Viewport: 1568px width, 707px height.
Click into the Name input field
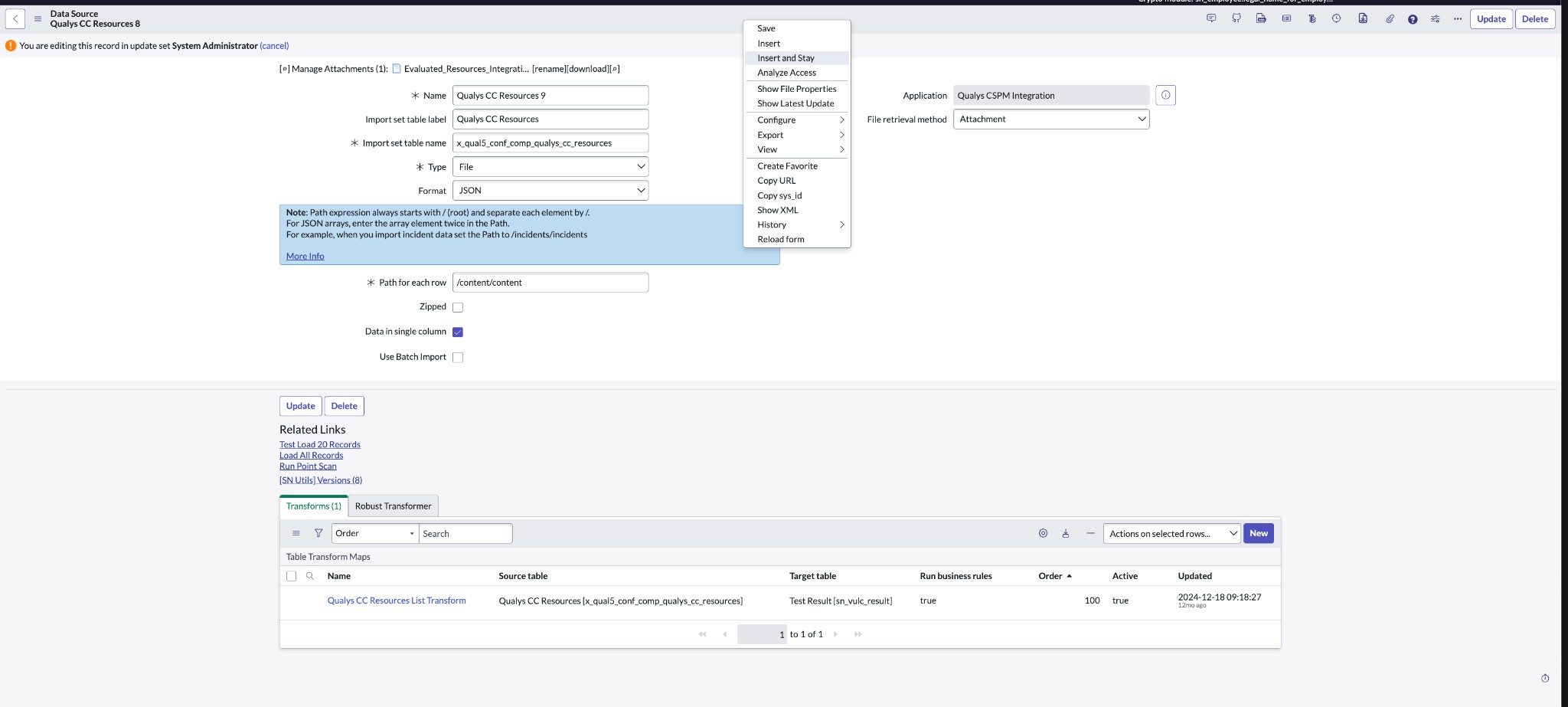pos(550,95)
